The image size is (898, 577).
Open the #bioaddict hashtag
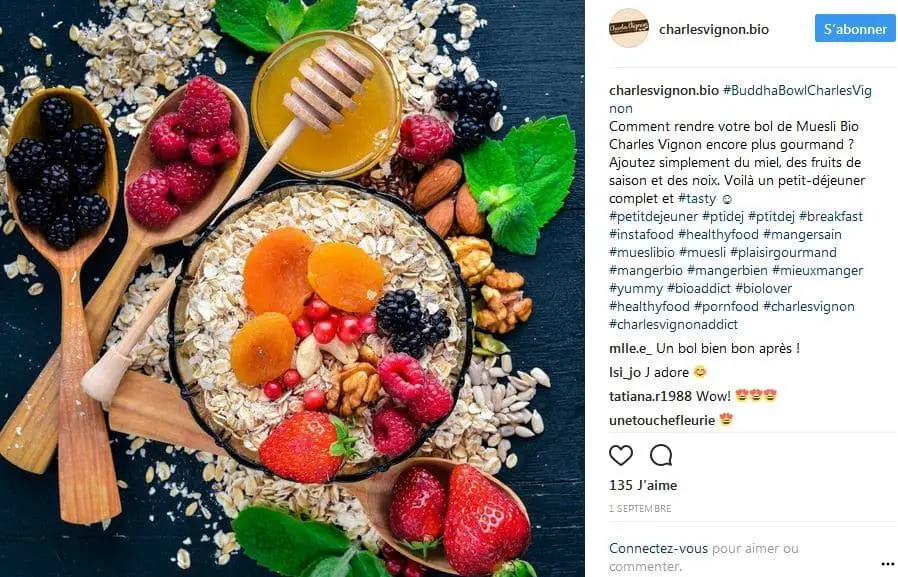click(x=699, y=288)
